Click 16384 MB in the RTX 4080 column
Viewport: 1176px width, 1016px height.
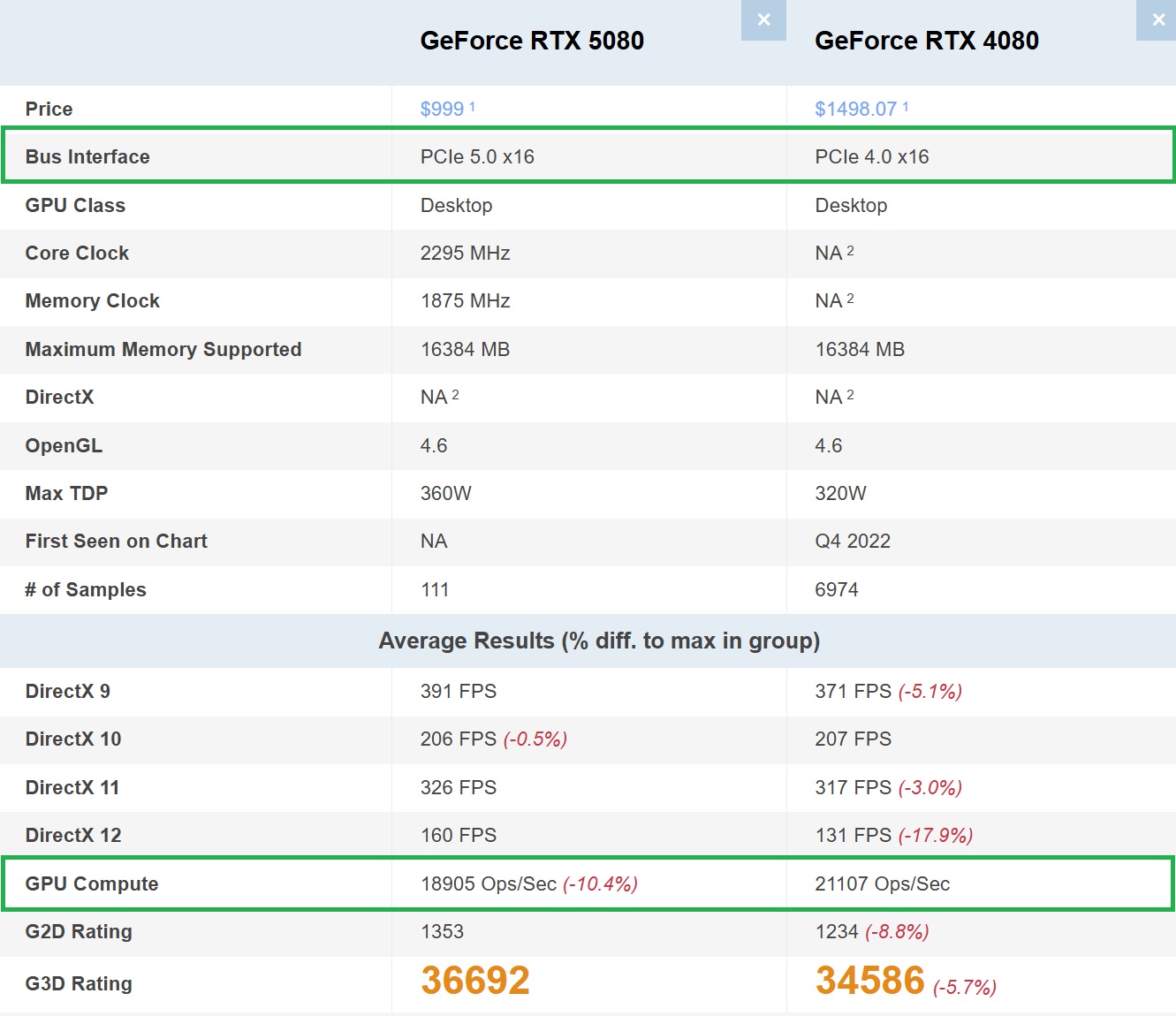coord(860,349)
